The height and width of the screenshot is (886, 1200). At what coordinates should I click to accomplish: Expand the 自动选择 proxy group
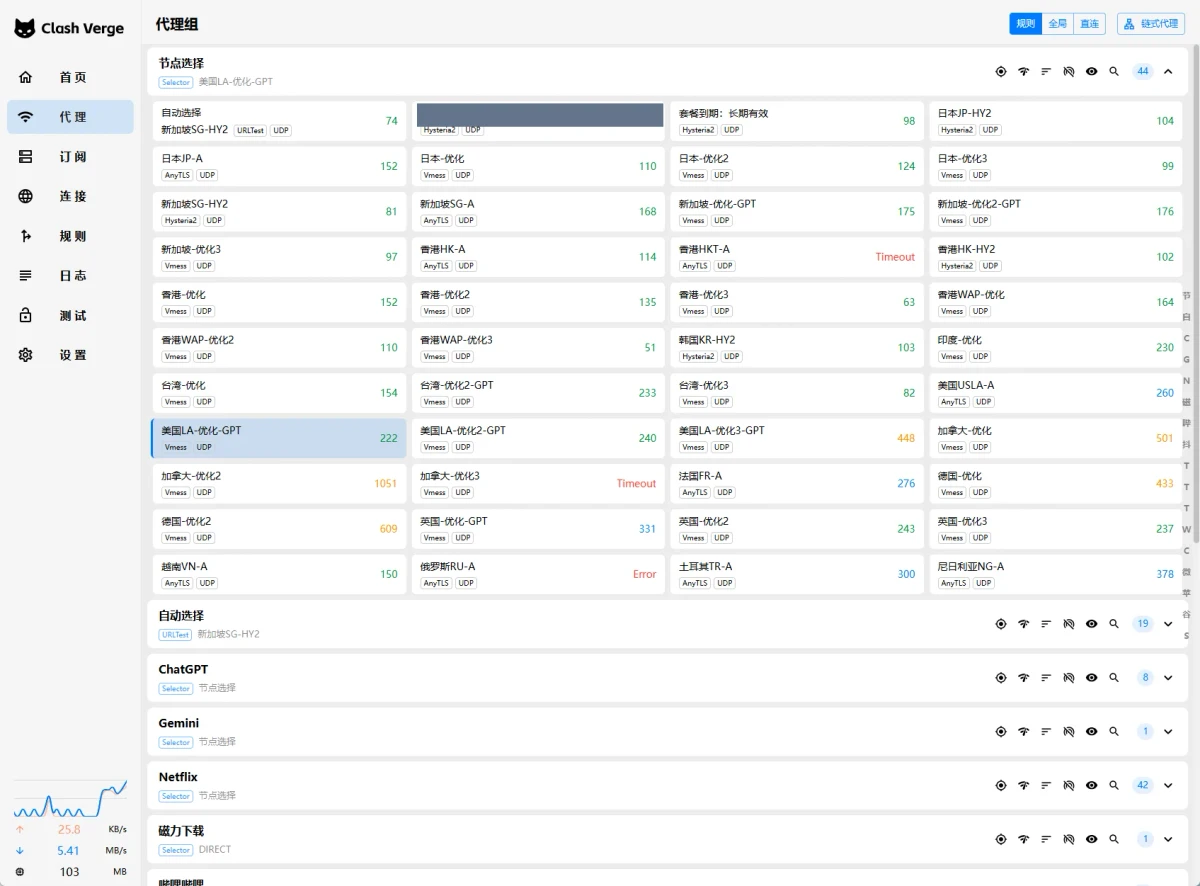coord(1168,624)
